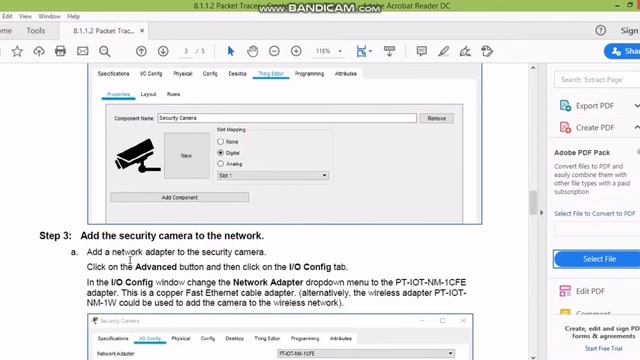The height and width of the screenshot is (360, 640).
Task: Close the 8.1.1.2 Packet Tracer tab
Action: (x=142, y=31)
